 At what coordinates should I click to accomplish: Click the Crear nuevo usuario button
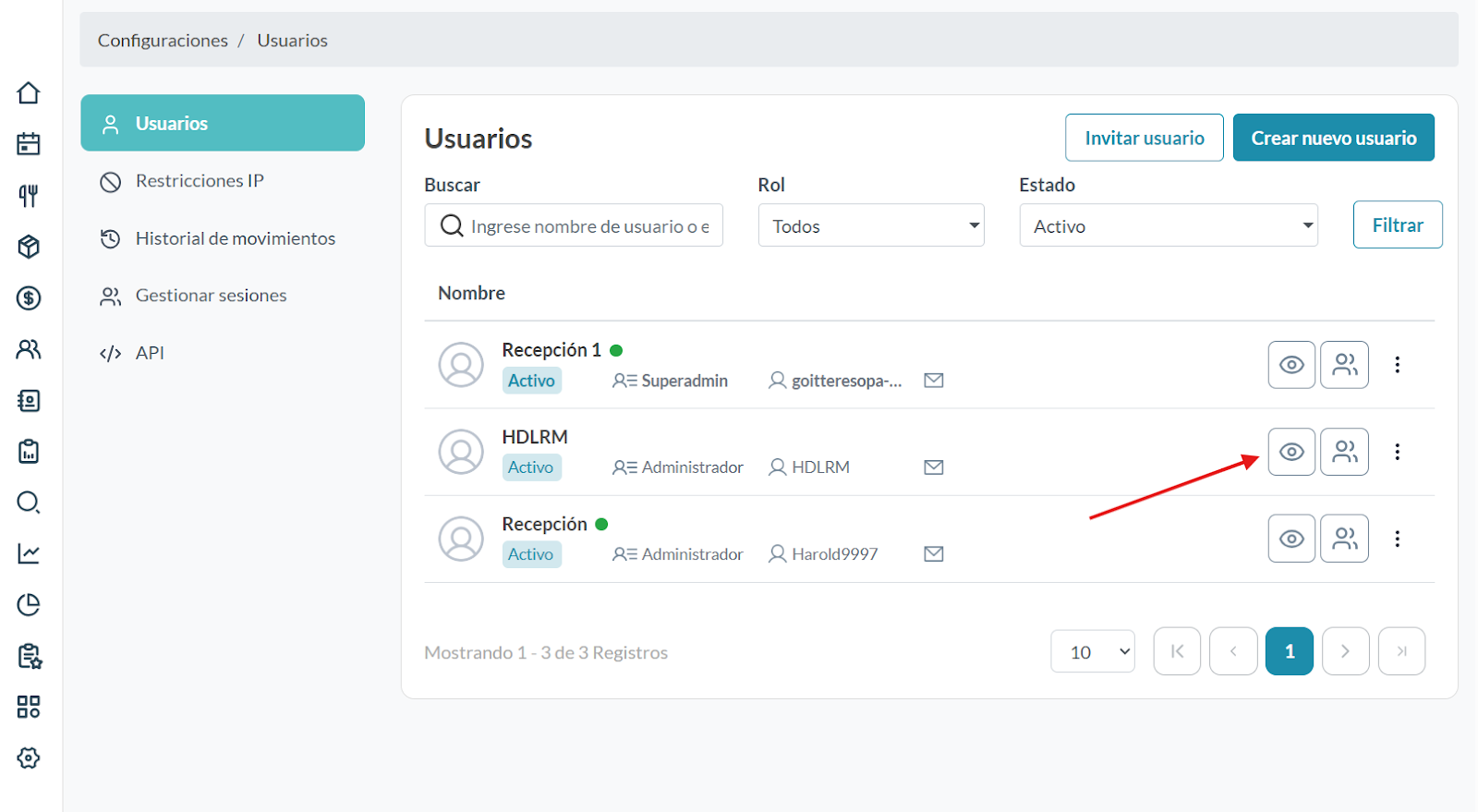1333,138
